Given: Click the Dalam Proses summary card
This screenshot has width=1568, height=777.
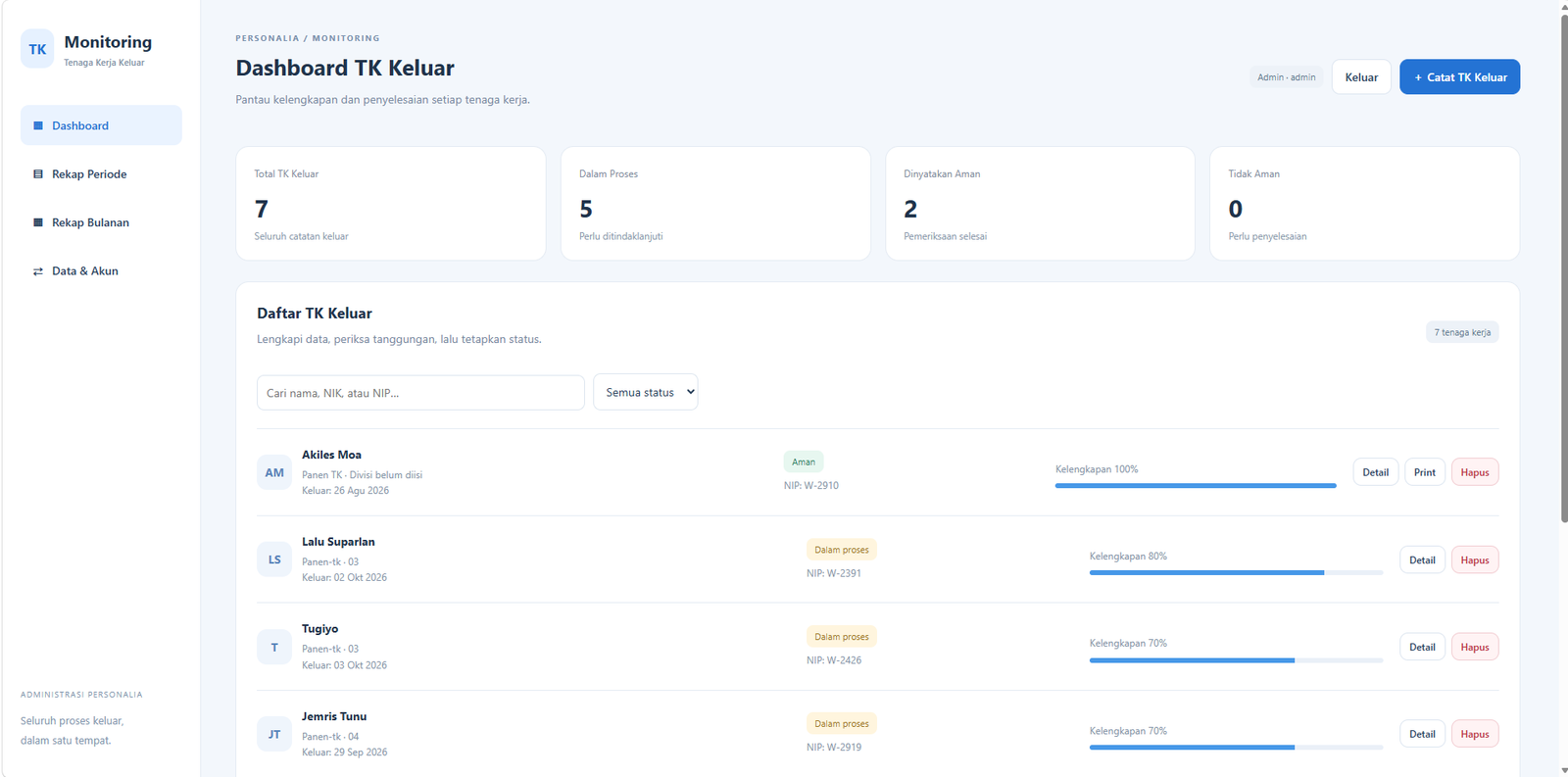Looking at the screenshot, I should click(x=715, y=204).
